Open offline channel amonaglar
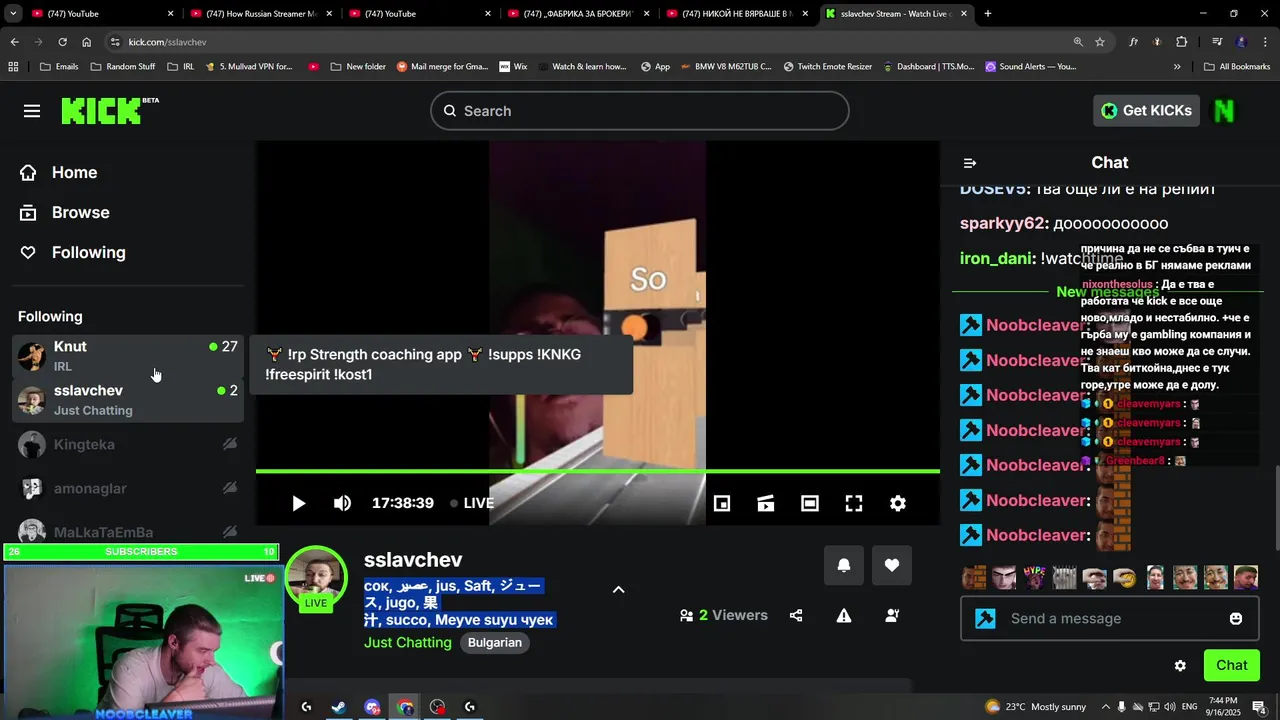Screen dimensions: 1280x720 (128, 488)
